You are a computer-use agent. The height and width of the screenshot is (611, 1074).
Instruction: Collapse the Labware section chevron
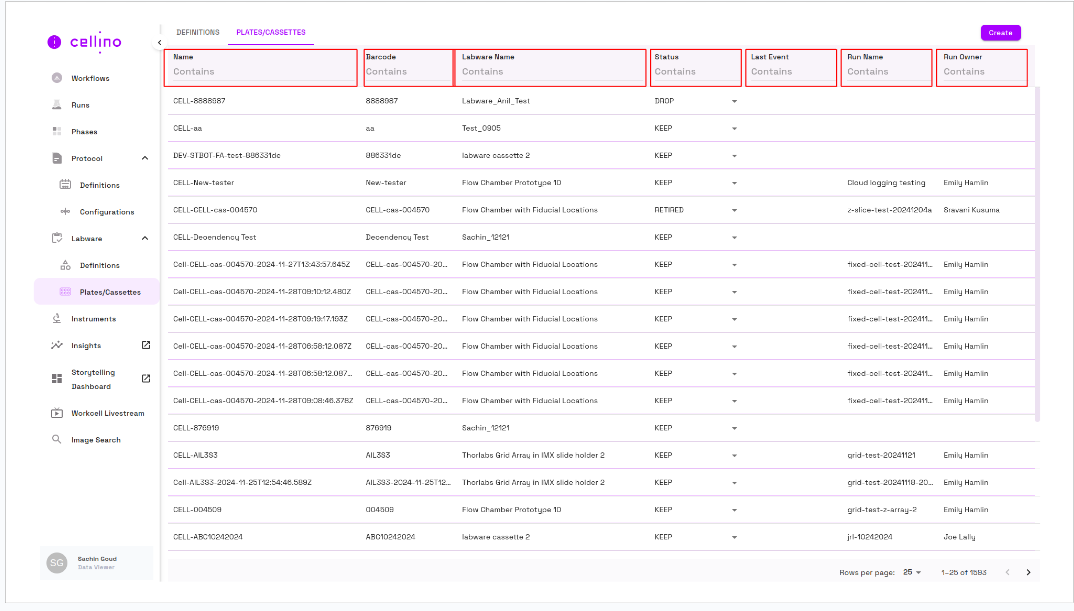click(145, 238)
